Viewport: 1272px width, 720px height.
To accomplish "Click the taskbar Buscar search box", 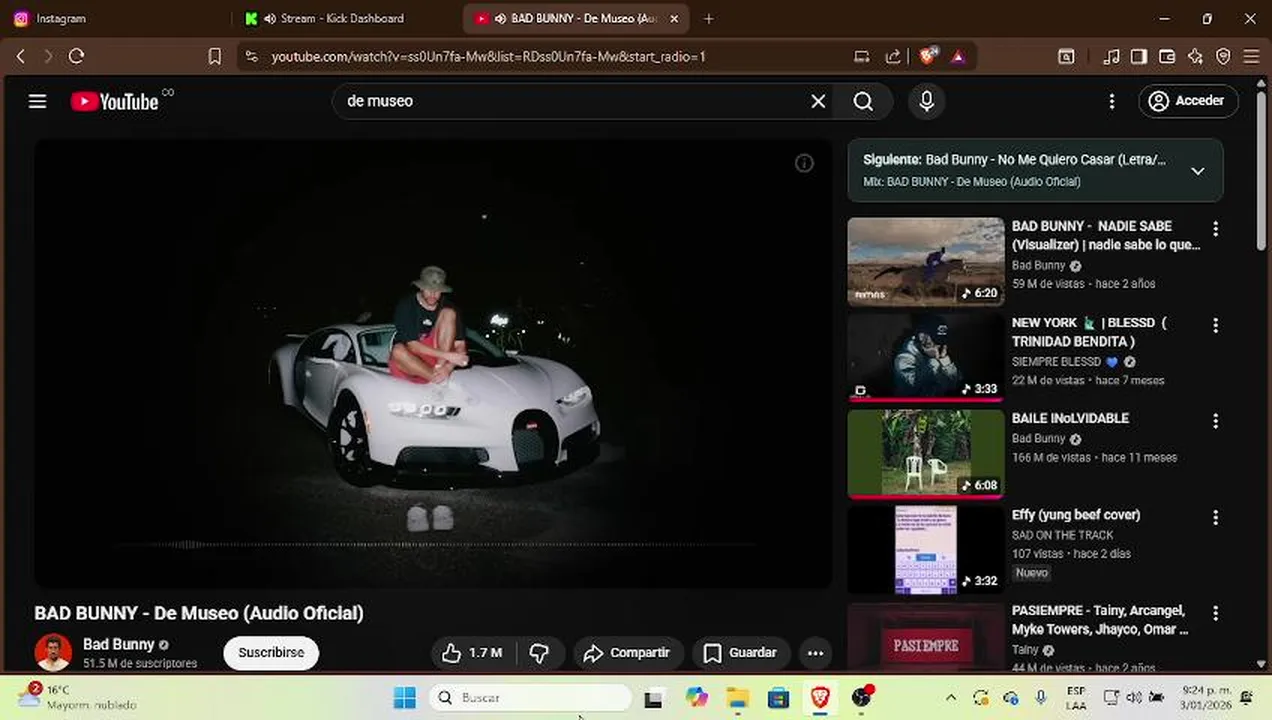I will tap(531, 698).
